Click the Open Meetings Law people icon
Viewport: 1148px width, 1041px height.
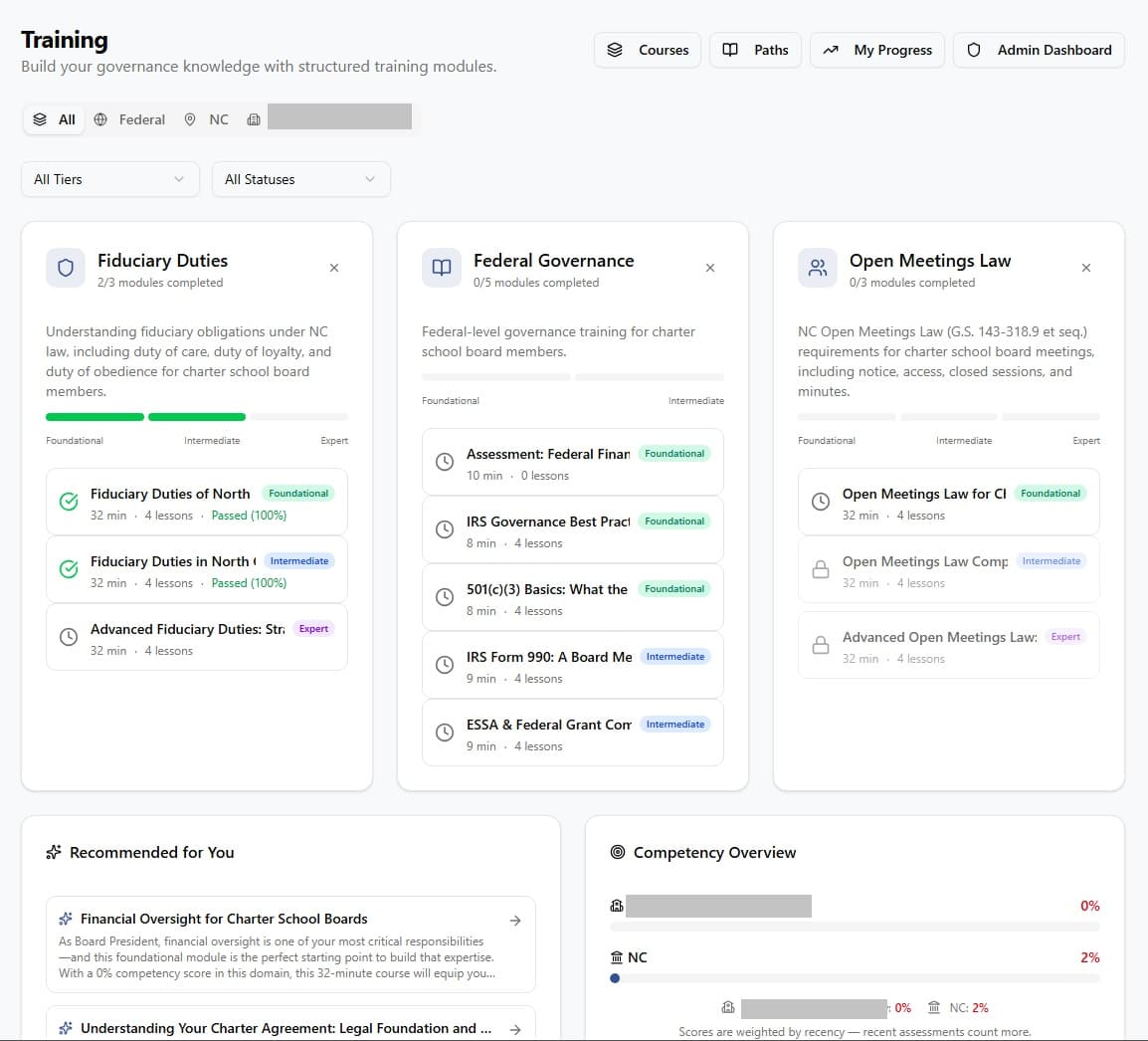click(x=818, y=268)
